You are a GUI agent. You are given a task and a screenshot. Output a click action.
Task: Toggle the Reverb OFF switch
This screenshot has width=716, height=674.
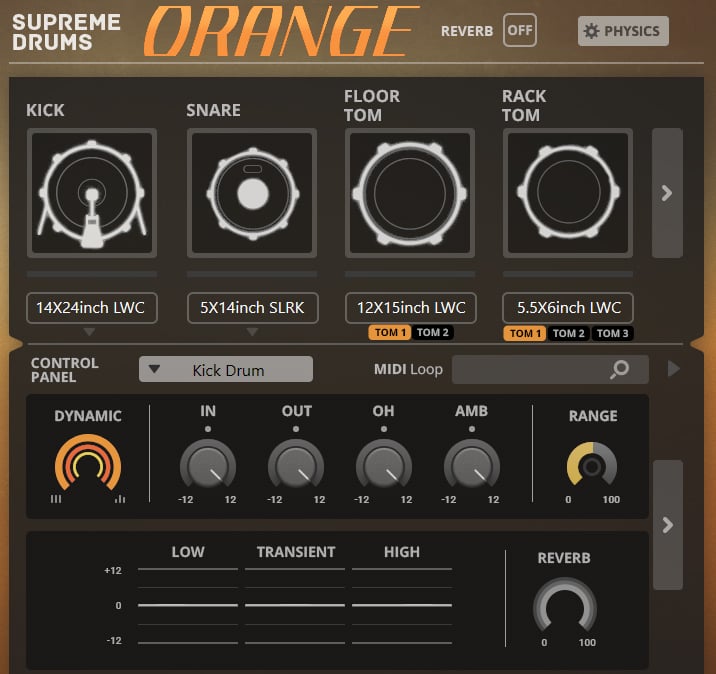coord(519,30)
